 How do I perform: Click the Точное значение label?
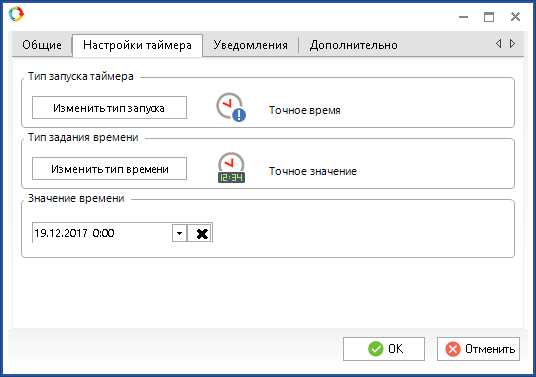tap(312, 171)
